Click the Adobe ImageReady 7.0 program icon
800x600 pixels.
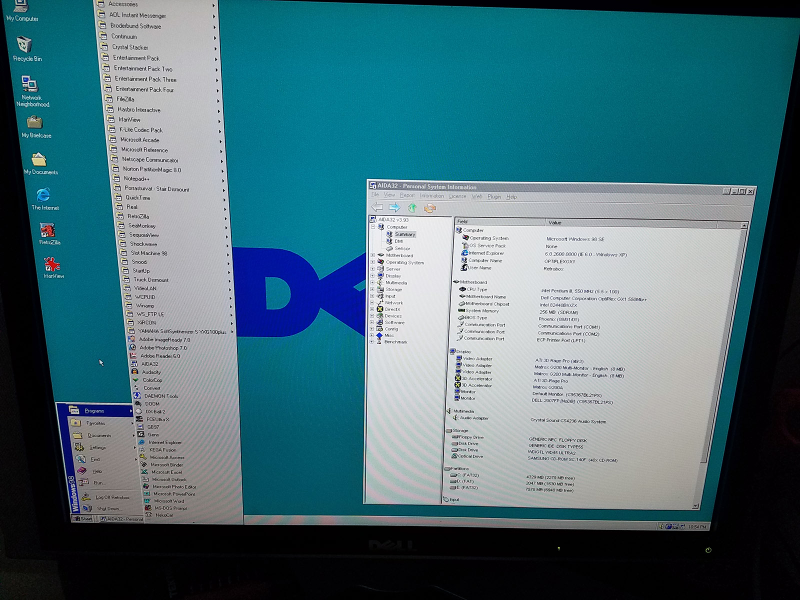pos(133,339)
